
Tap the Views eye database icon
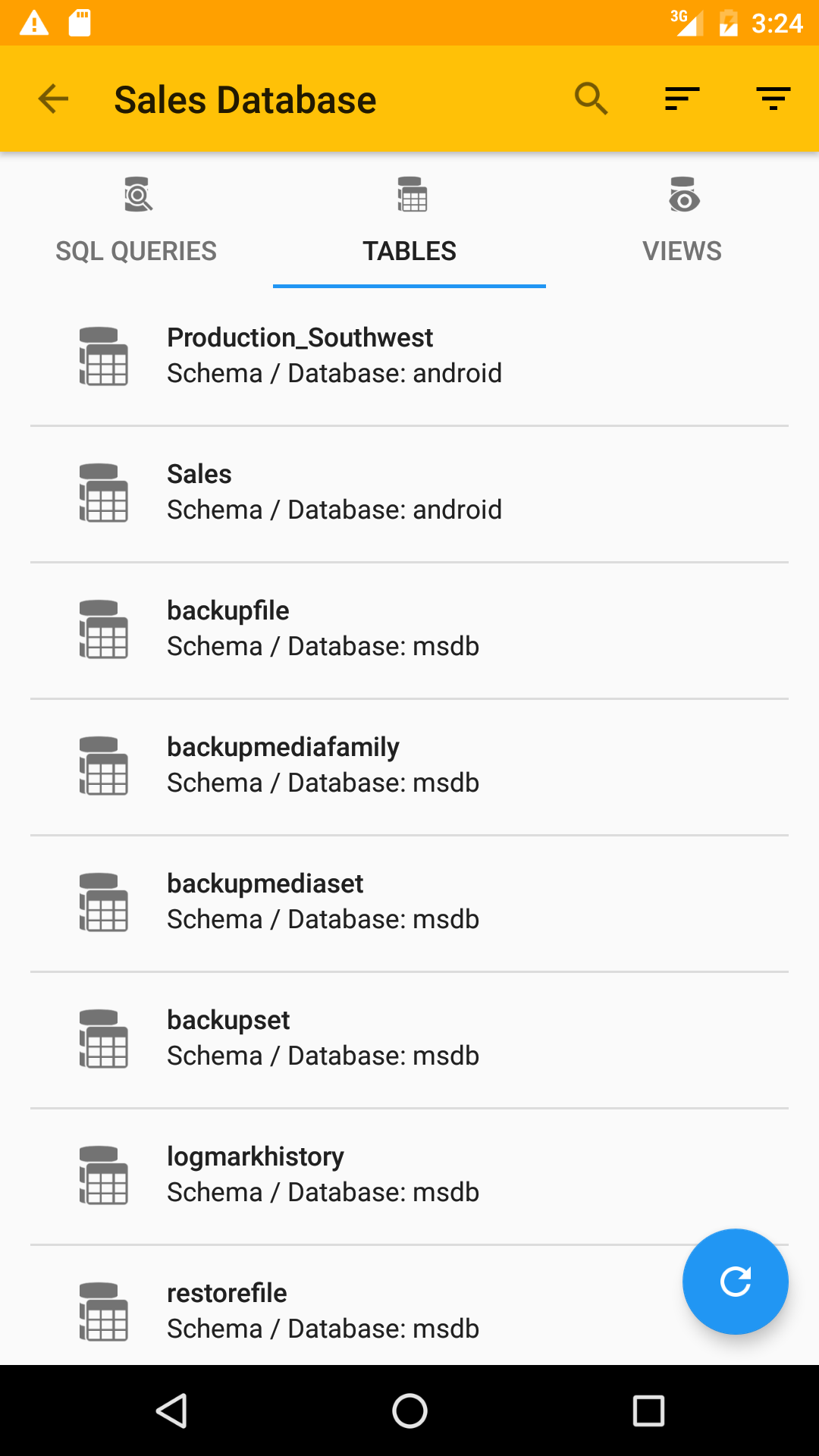click(683, 195)
